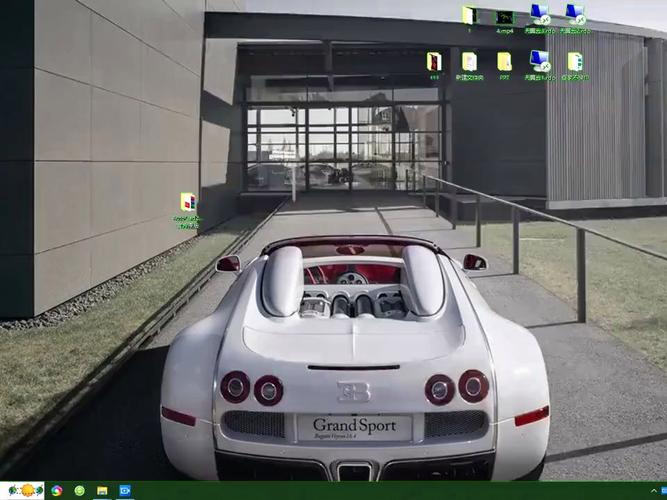The height and width of the screenshot is (500, 667).
Task: Select the 4.mp4 video file icon
Action: [505, 18]
